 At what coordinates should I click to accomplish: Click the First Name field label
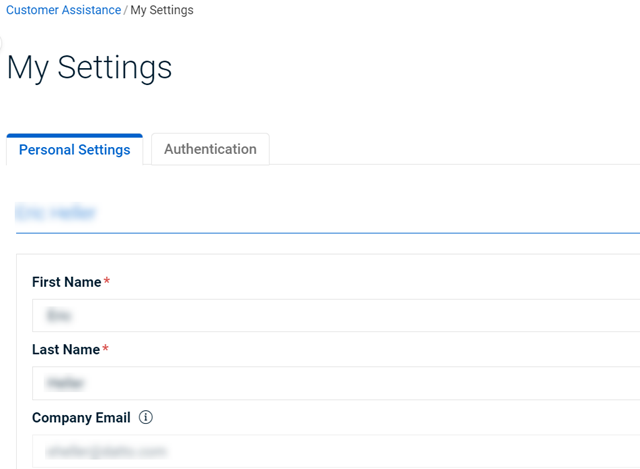click(x=66, y=283)
